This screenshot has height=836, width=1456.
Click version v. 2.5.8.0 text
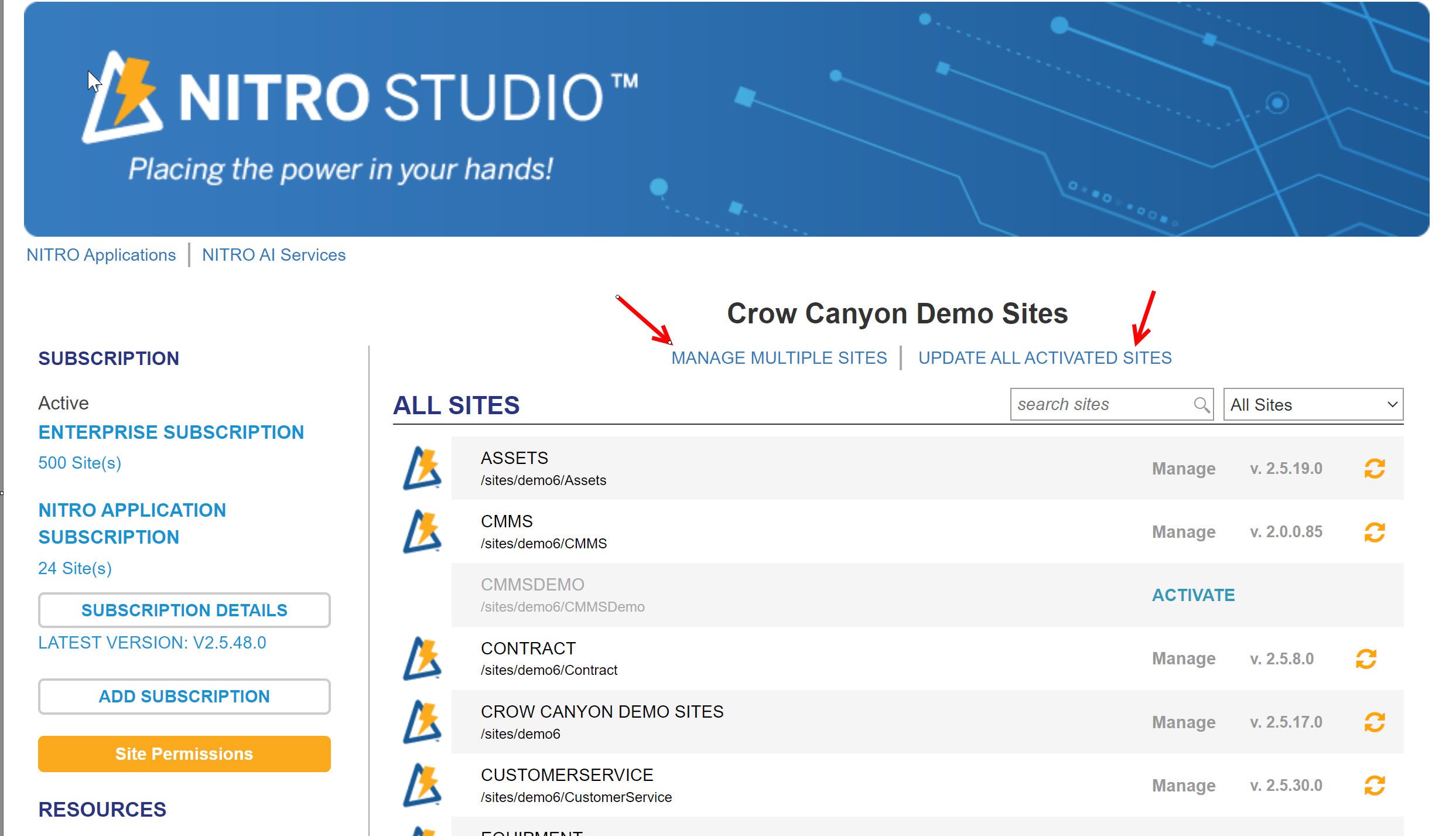click(x=1281, y=658)
